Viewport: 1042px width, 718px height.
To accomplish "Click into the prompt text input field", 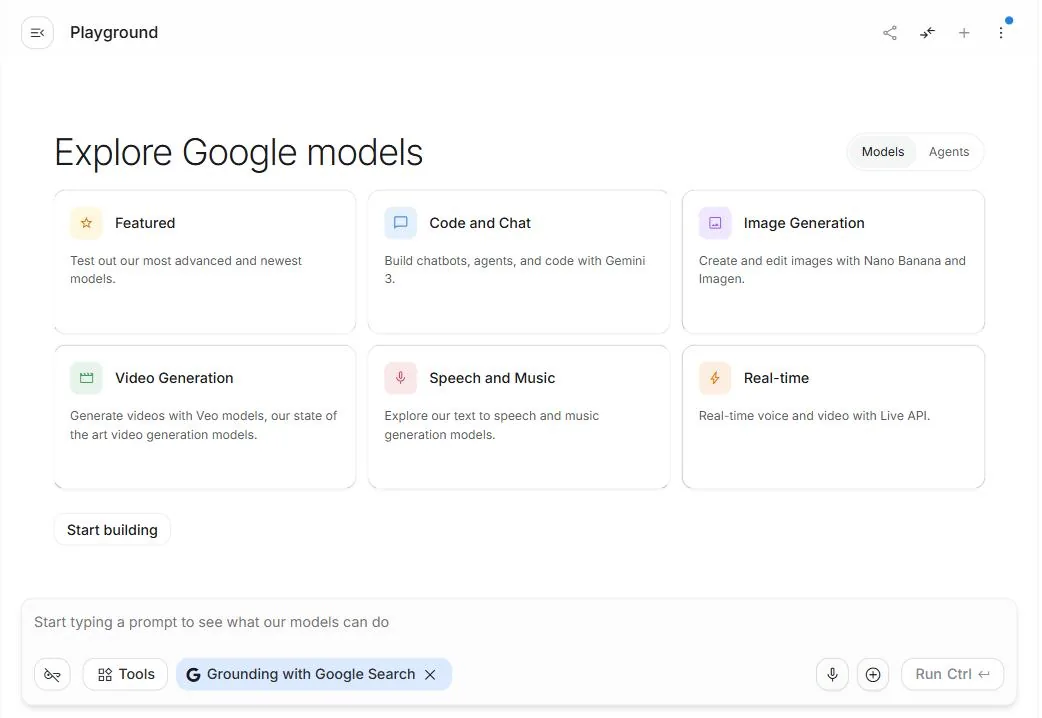I will pyautogui.click(x=518, y=622).
